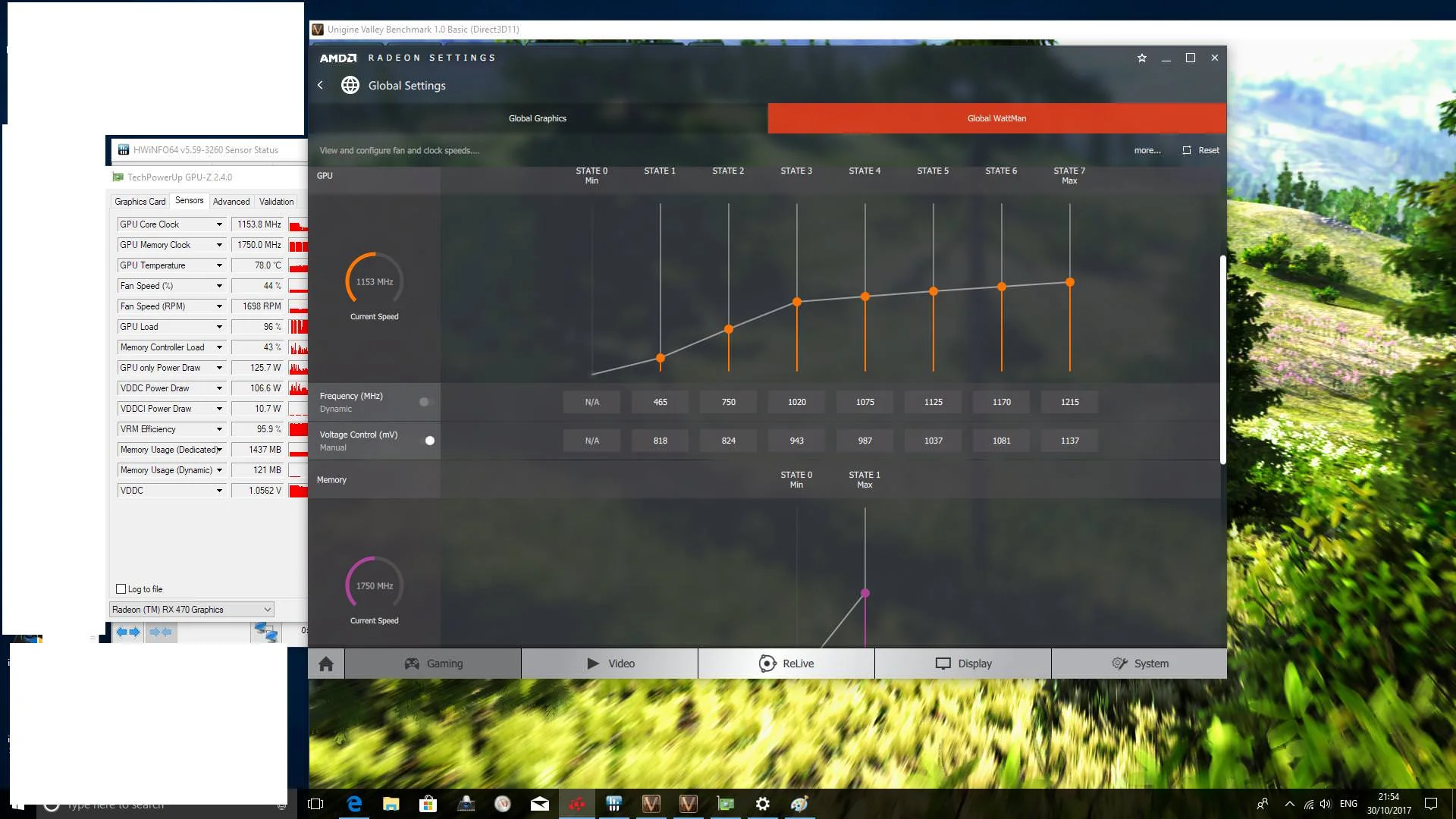Screen dimensions: 1456x819
Task: Open the System section
Action: [1139, 664]
